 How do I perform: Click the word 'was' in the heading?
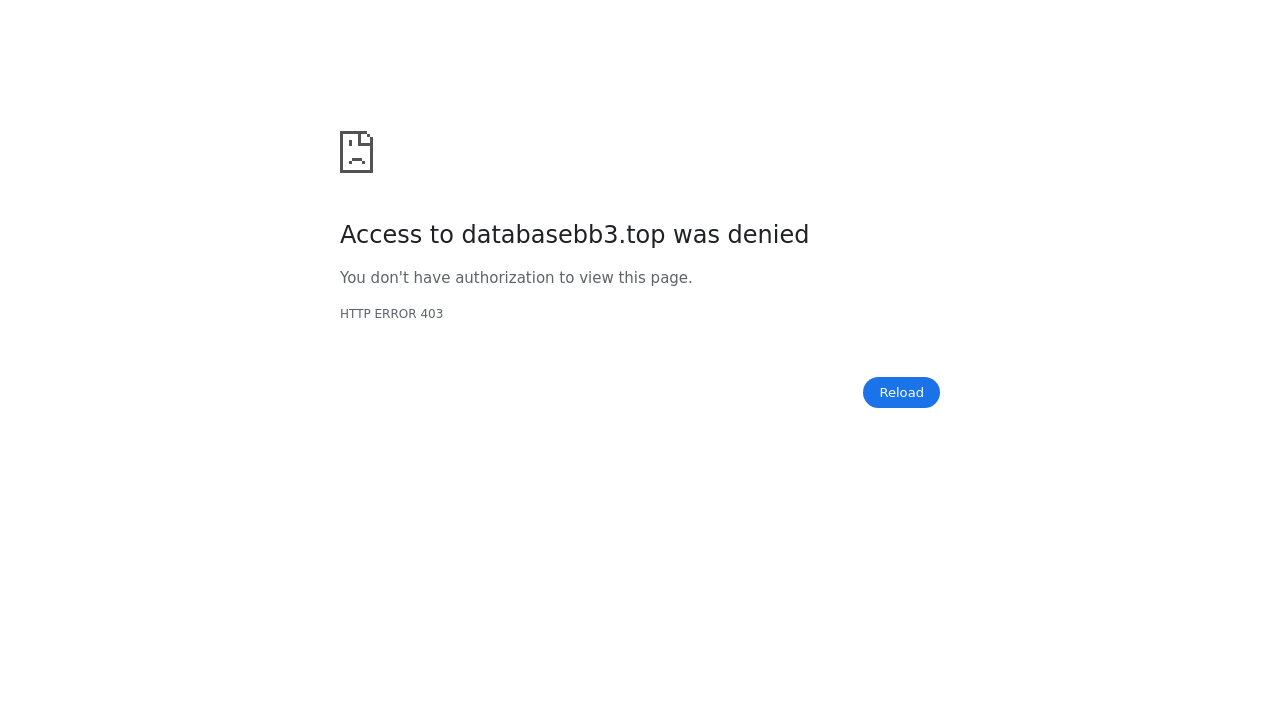tap(694, 235)
